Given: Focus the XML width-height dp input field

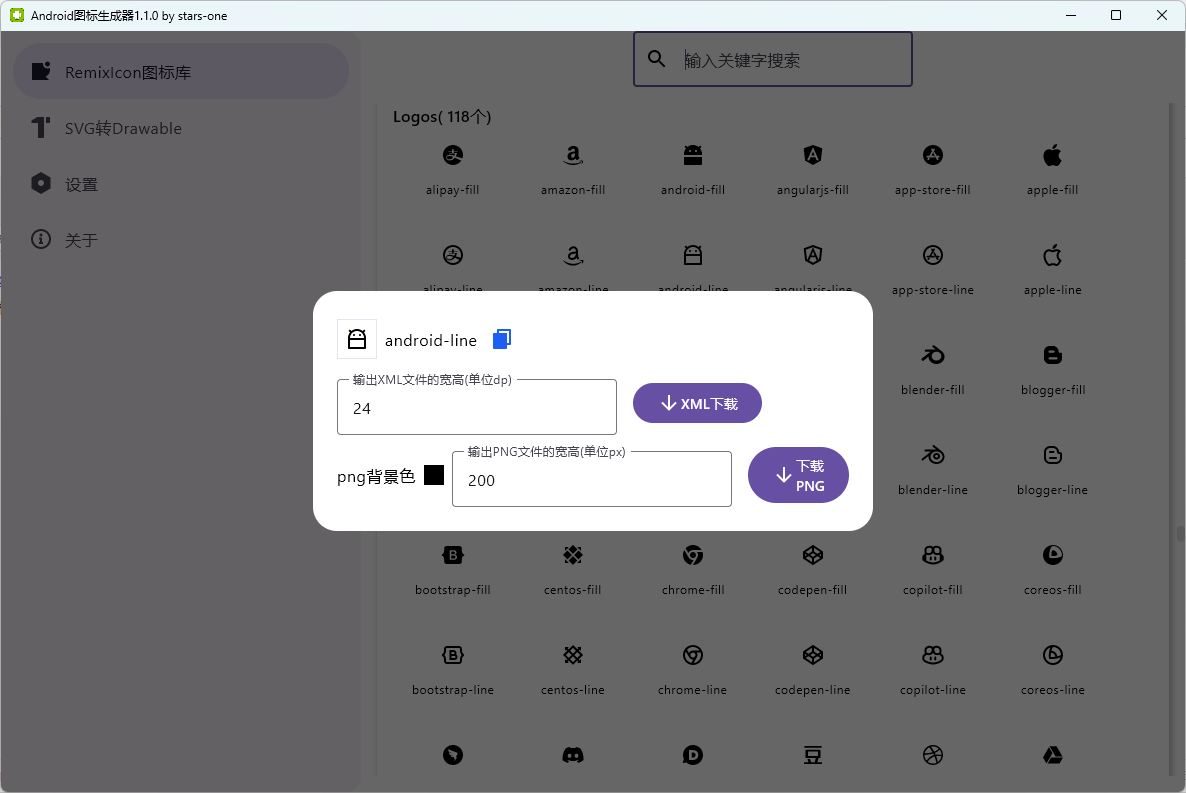Looking at the screenshot, I should 477,407.
